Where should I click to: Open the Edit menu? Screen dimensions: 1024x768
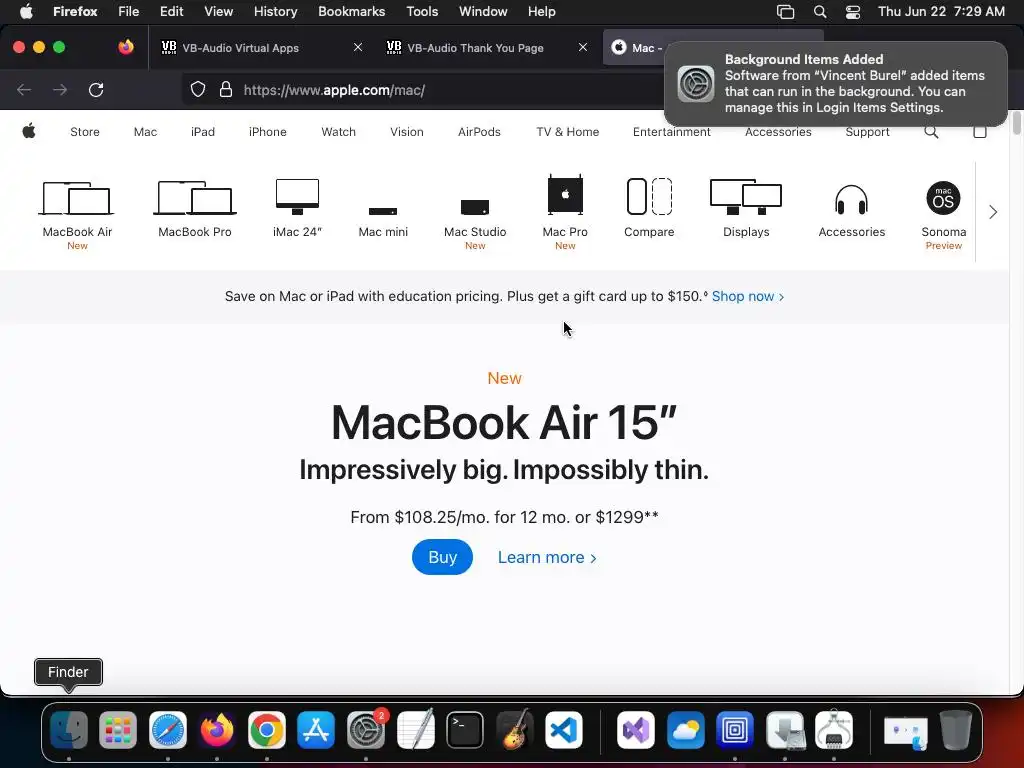172,11
